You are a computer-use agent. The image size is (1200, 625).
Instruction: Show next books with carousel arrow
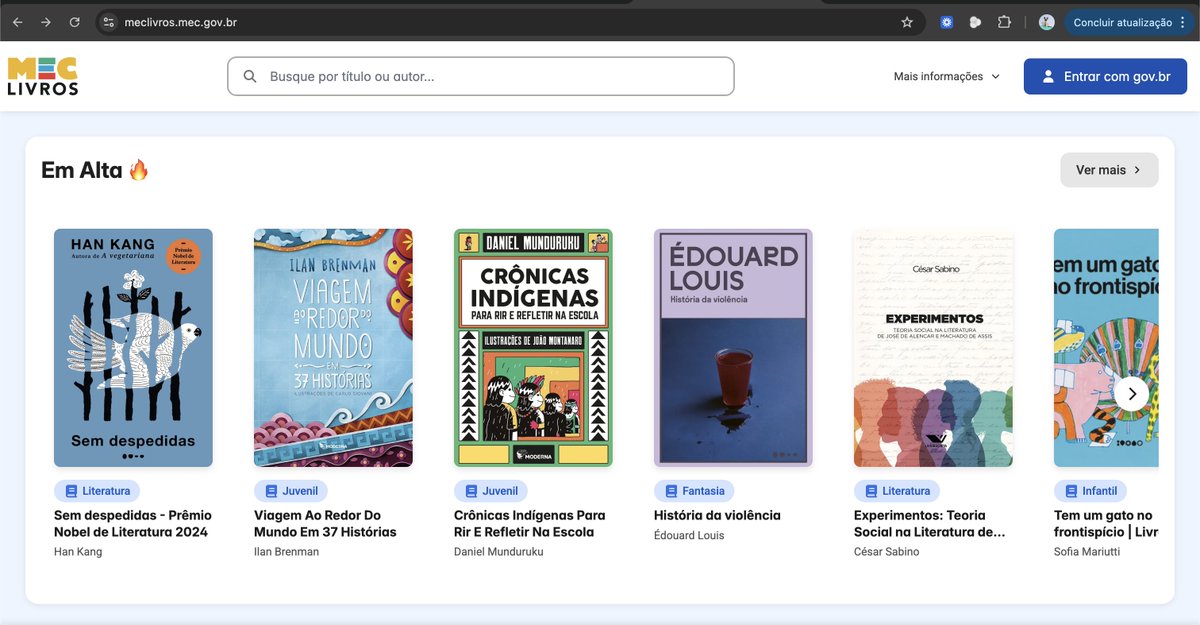pos(1131,393)
